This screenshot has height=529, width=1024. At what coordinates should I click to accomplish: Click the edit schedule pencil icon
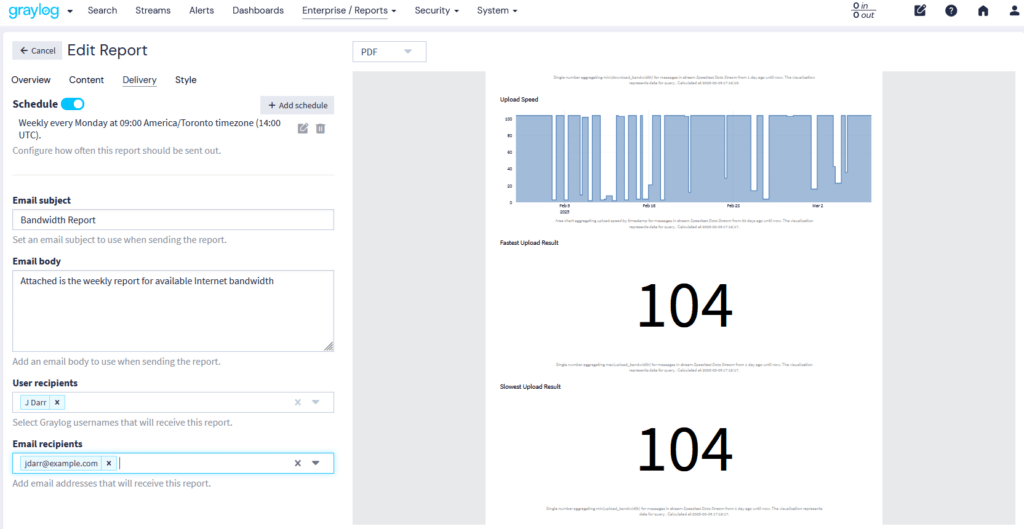point(303,128)
